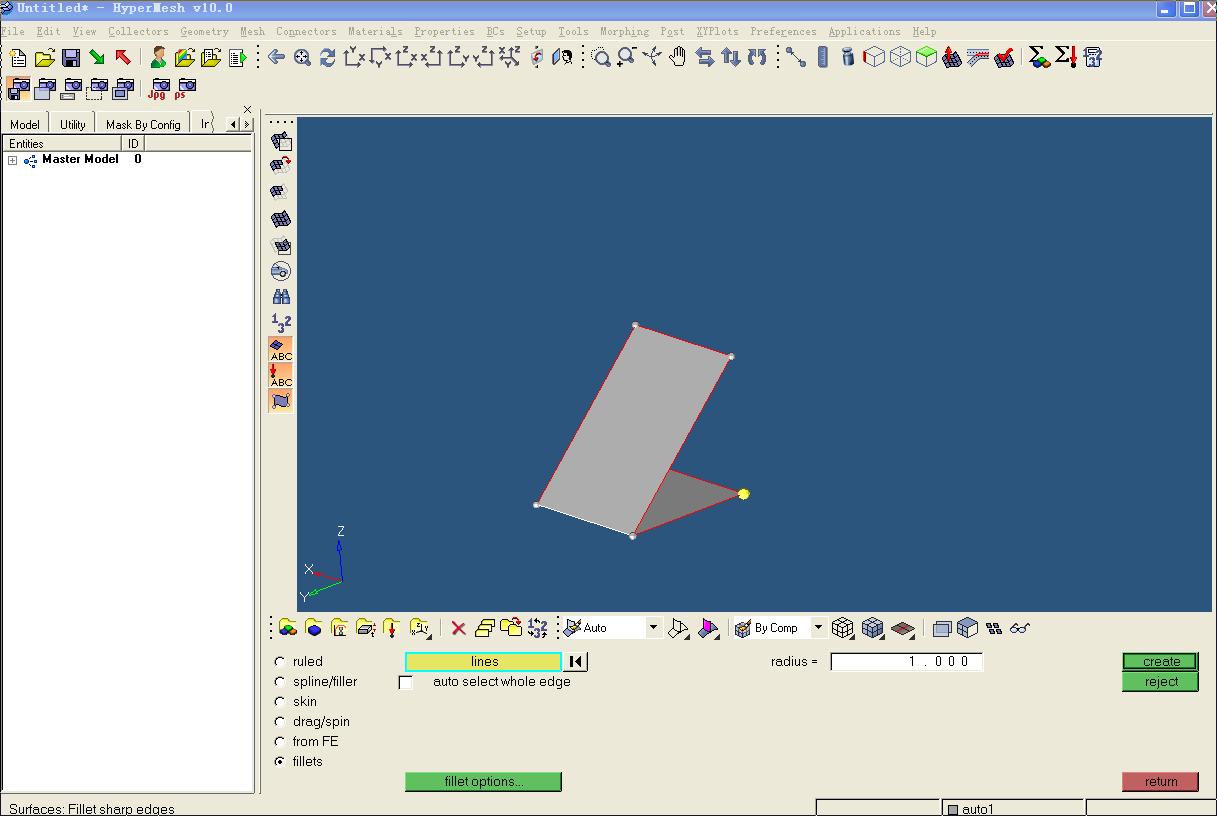The height and width of the screenshot is (816, 1217).
Task: Expand the Master Model tree node
Action: click(12, 160)
